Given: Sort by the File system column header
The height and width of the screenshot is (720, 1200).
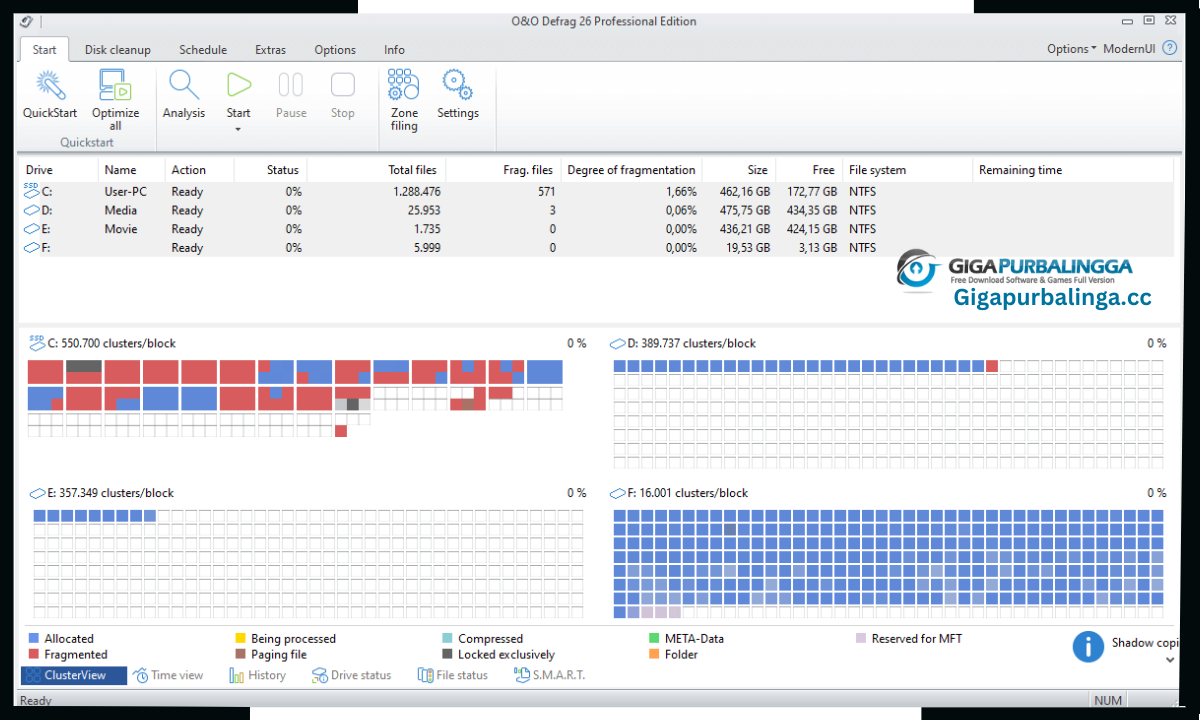Looking at the screenshot, I should [x=907, y=170].
